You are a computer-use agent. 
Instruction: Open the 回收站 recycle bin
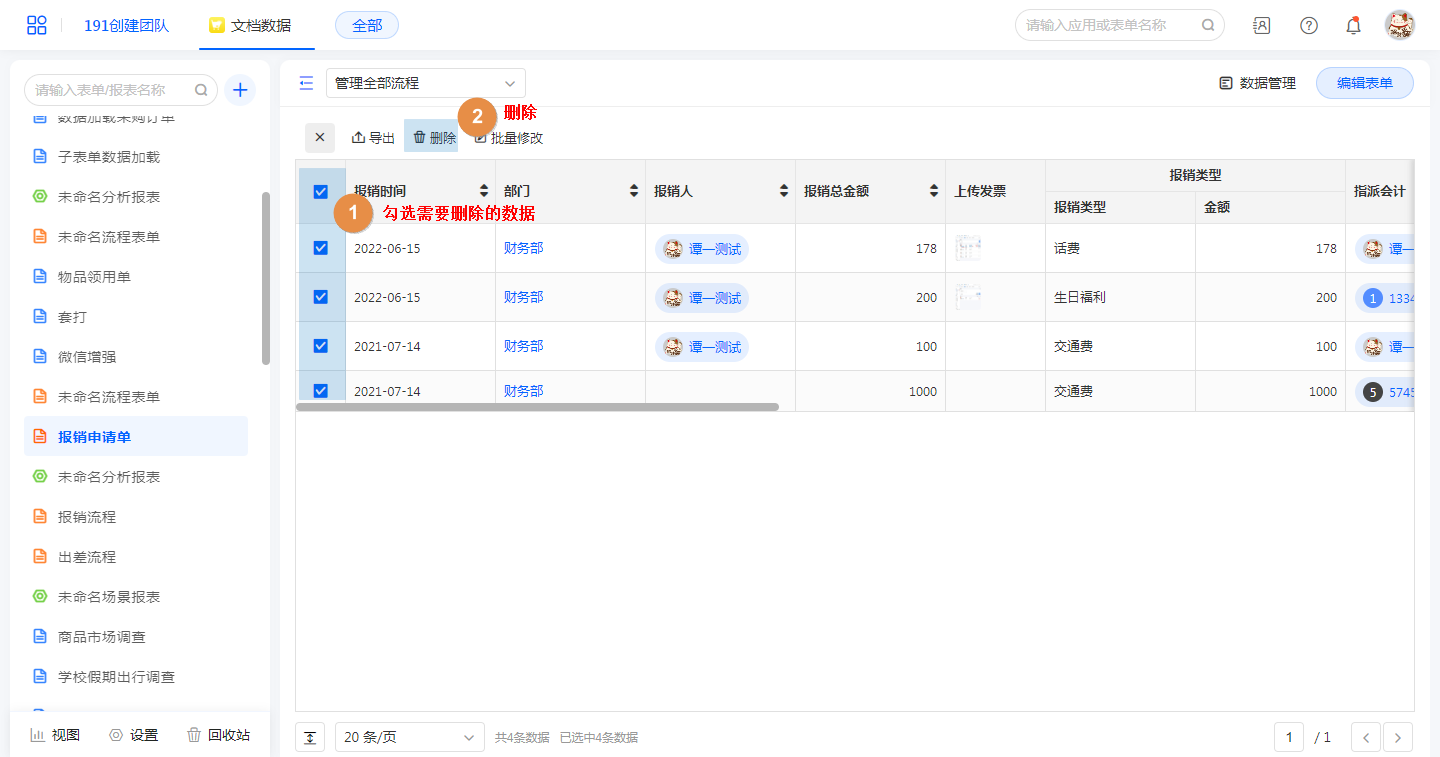click(x=219, y=735)
